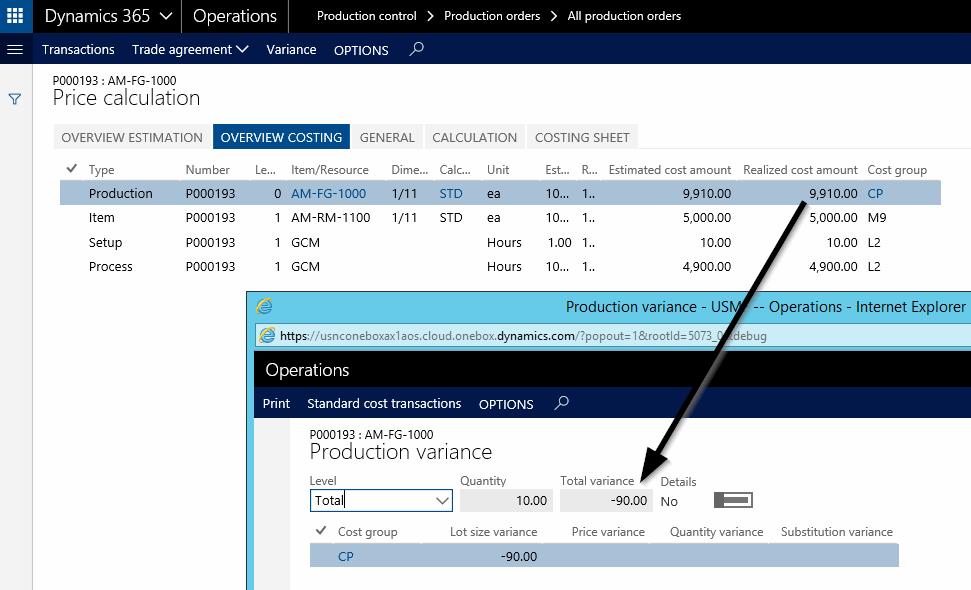Click the Total variance field
Image resolution: width=971 pixels, height=590 pixels.
tap(607, 500)
